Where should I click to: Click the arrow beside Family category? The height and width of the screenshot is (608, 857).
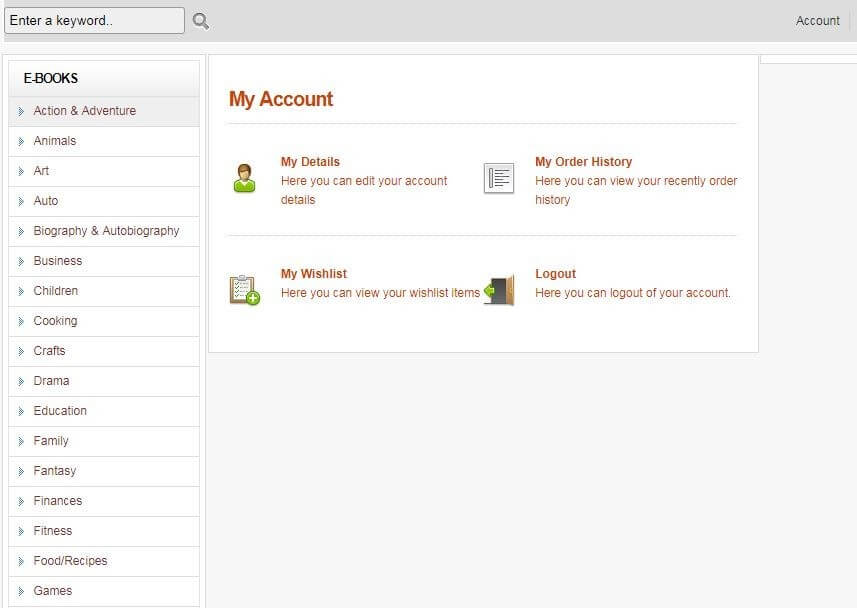21,442
